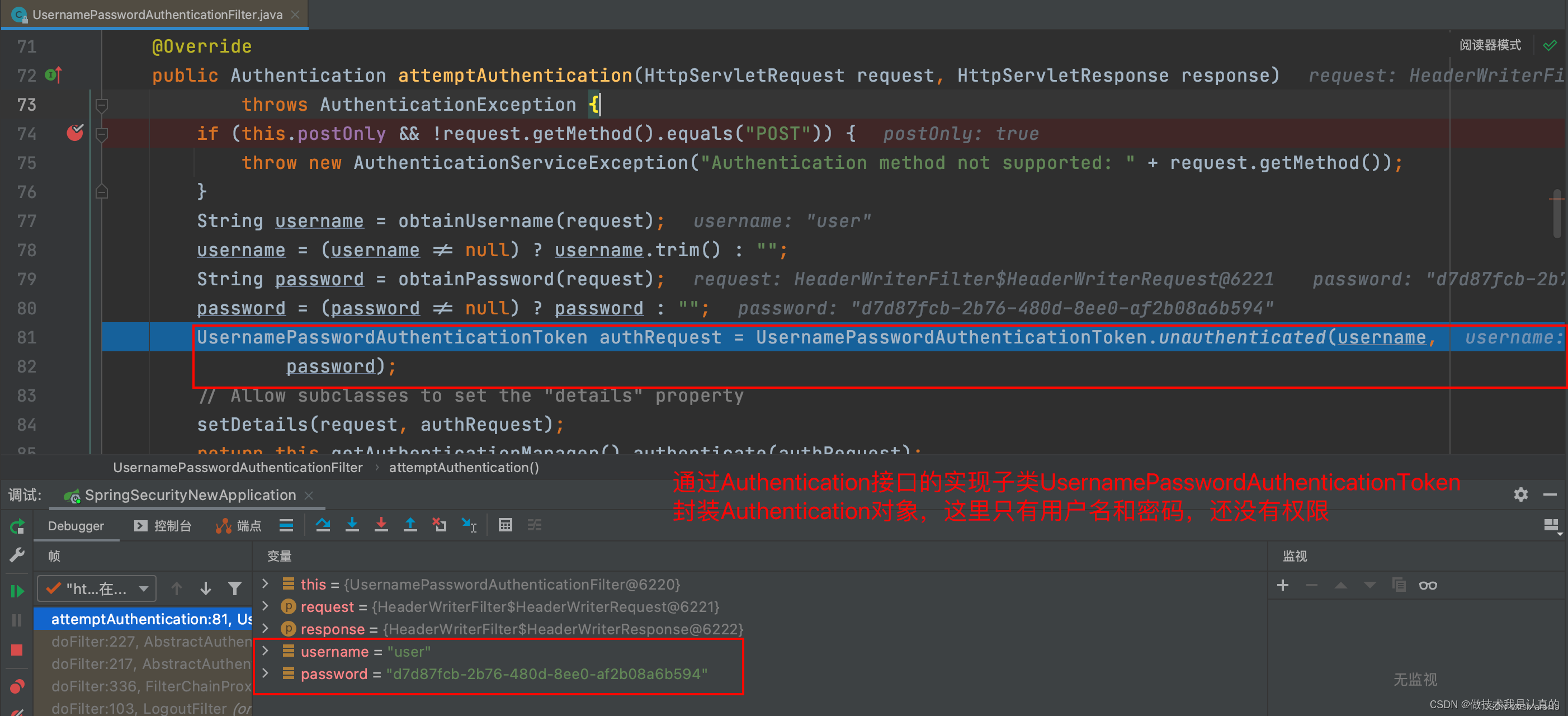Click the Step Over debug icon
The image size is (1568, 716).
pyautogui.click(x=323, y=525)
